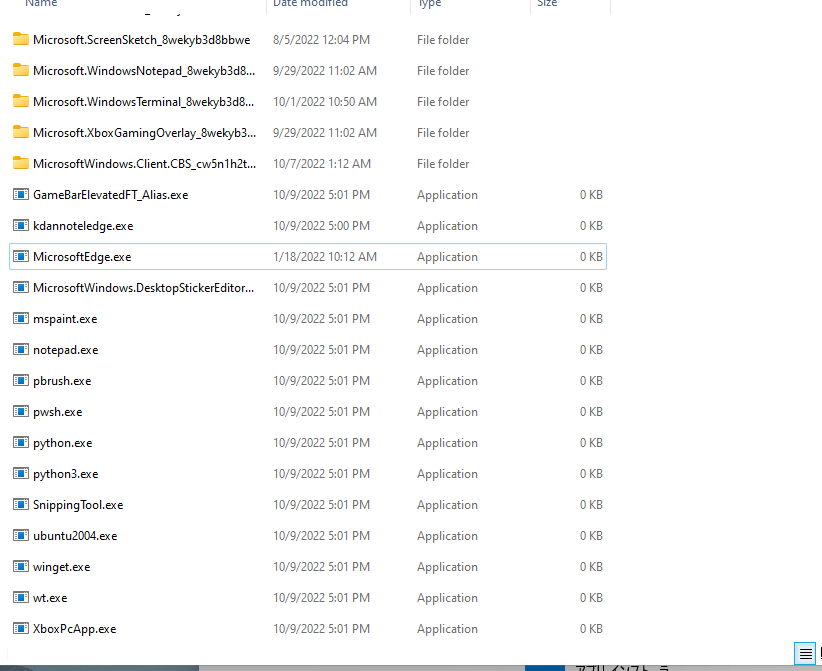Select the winget.exe entry
Image resolution: width=822 pixels, height=671 pixels.
point(61,567)
